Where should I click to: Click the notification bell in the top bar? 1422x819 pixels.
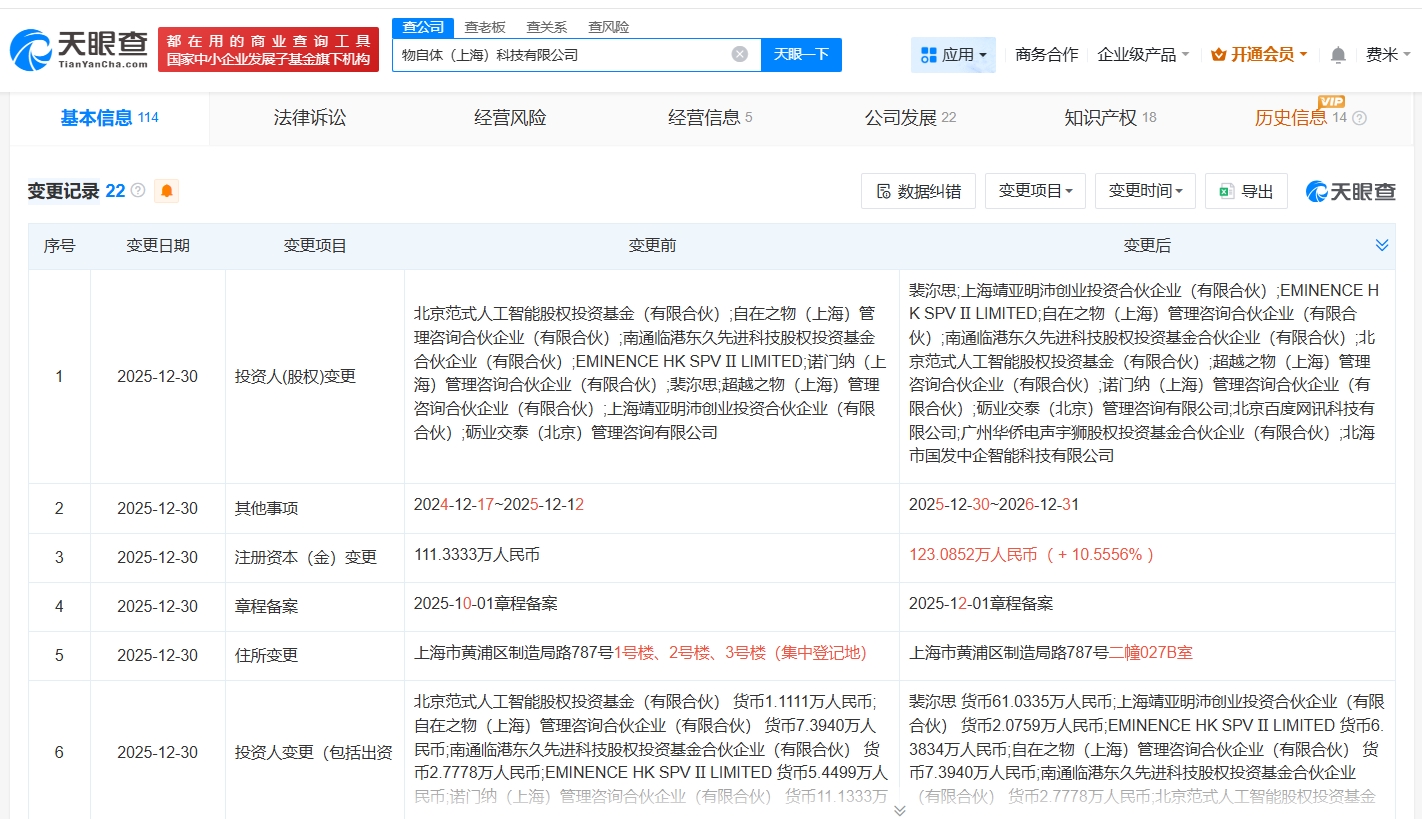(1337, 55)
